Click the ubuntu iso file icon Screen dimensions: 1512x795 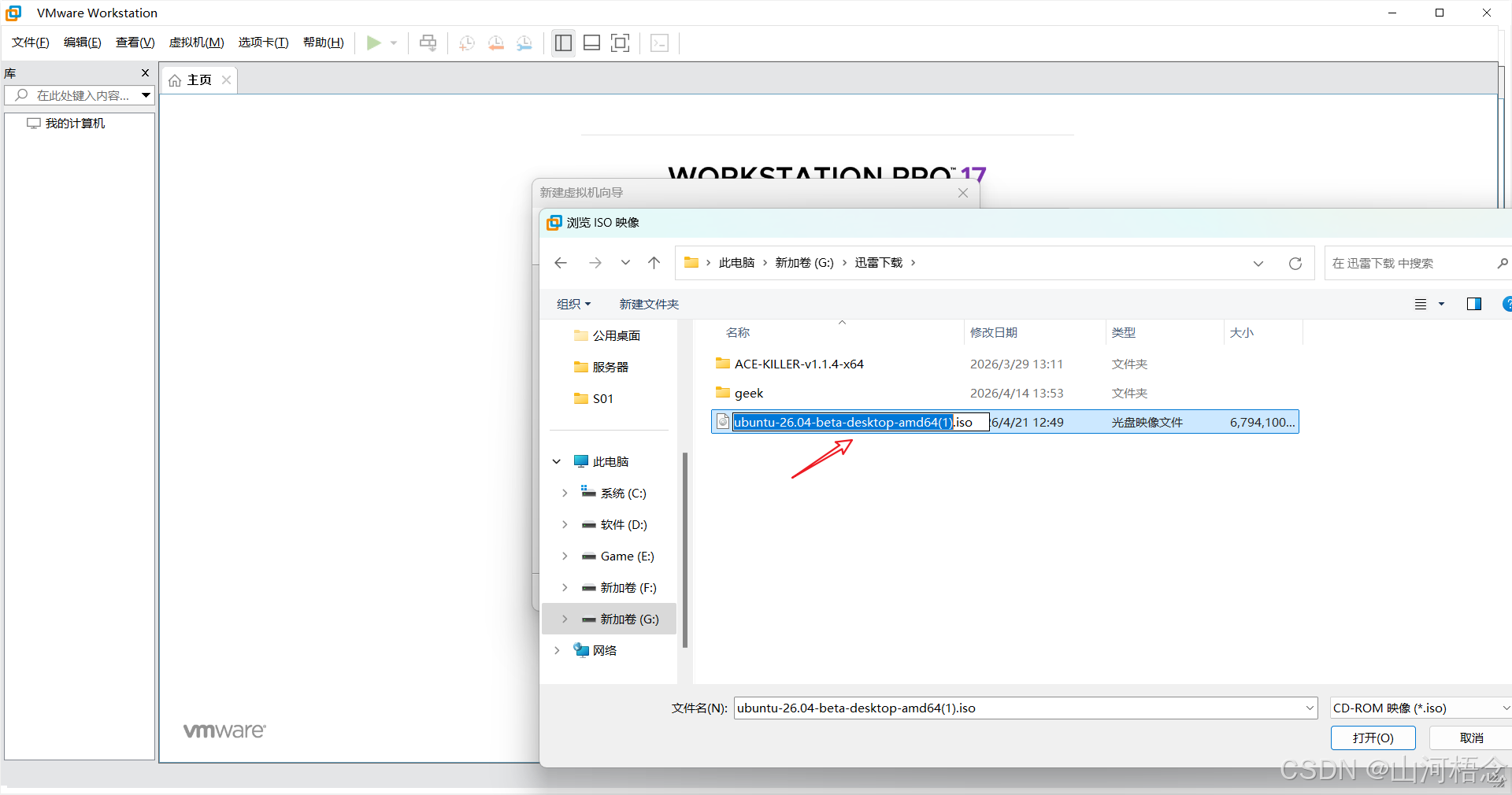(723, 422)
